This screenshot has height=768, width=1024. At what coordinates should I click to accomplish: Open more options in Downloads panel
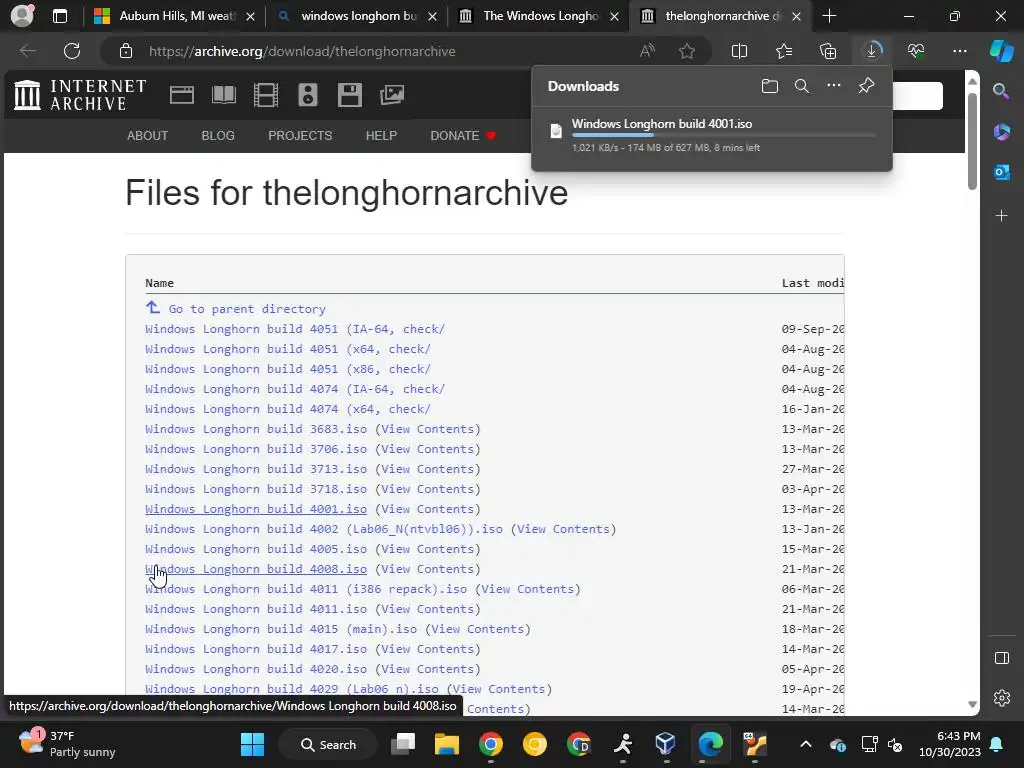(x=833, y=86)
